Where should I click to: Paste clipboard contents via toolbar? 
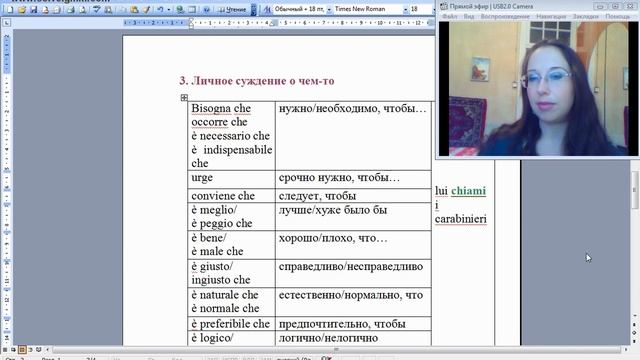click(x=134, y=9)
